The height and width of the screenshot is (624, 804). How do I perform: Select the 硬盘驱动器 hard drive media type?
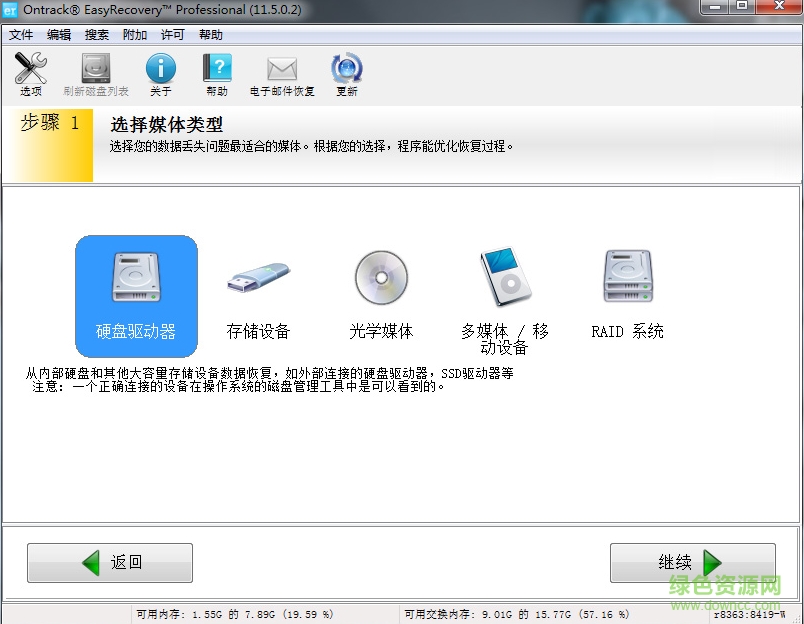(x=136, y=295)
